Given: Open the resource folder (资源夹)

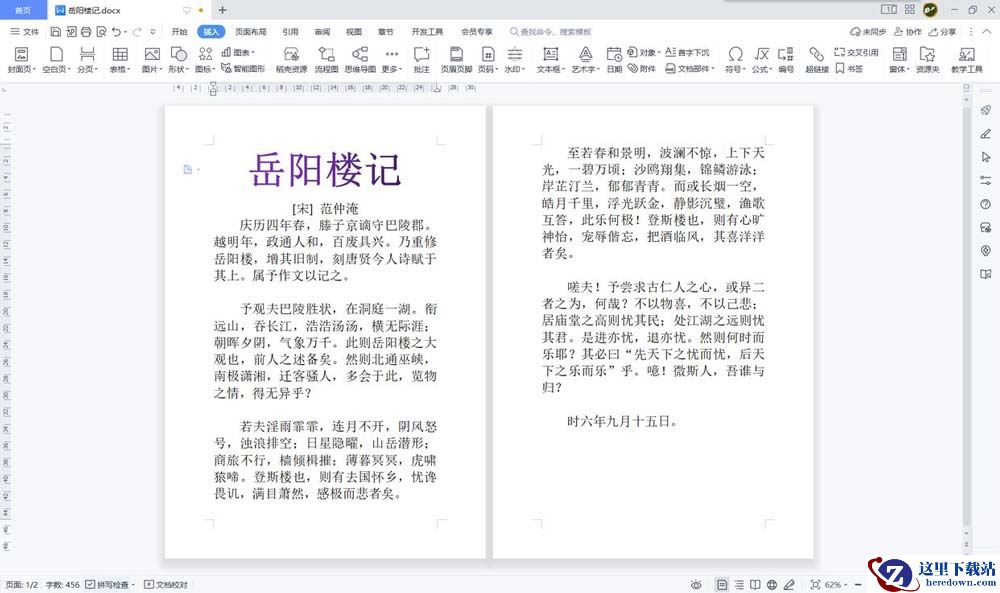Looking at the screenshot, I should pyautogui.click(x=928, y=60).
